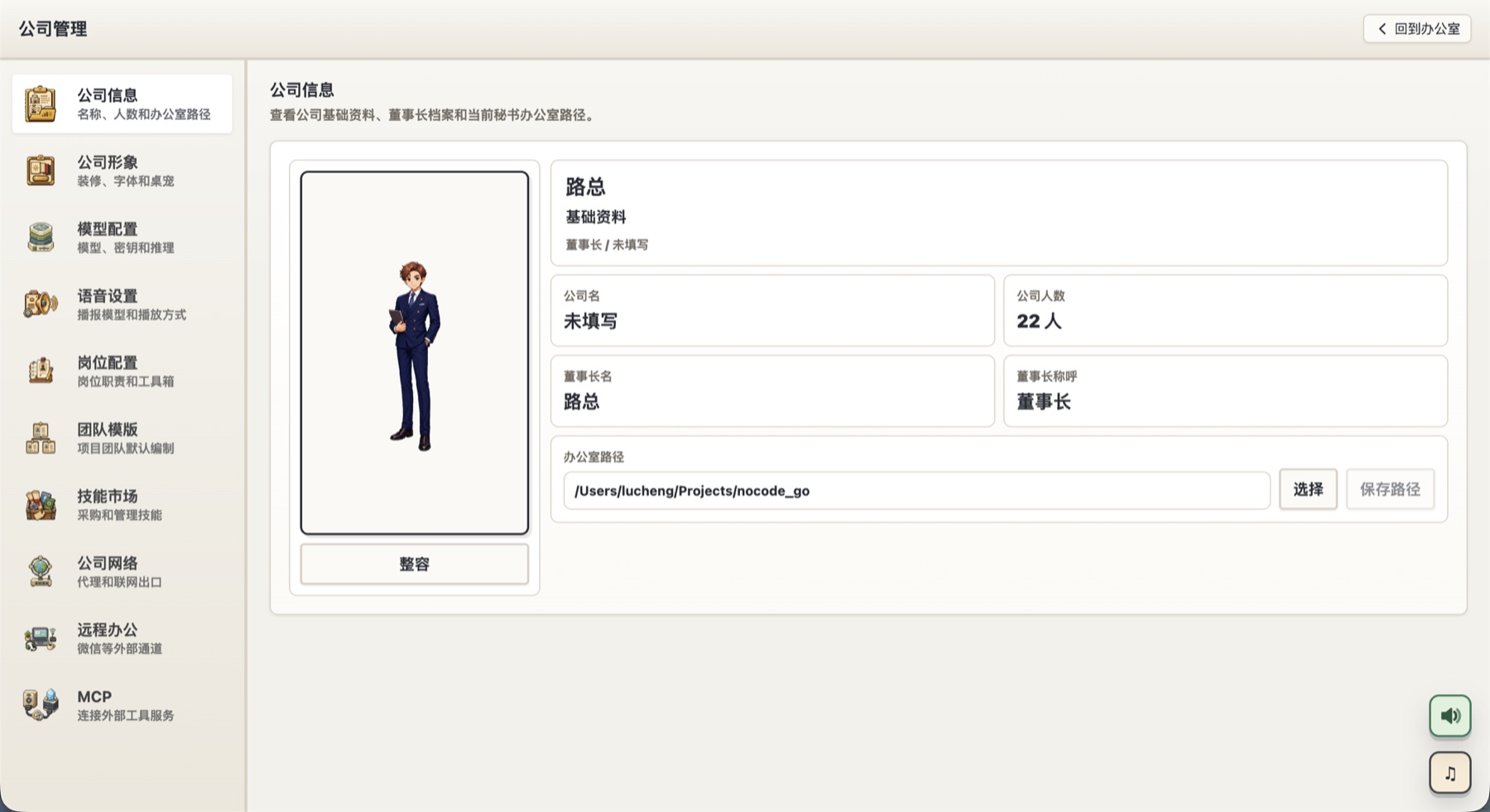This screenshot has width=1490, height=812.
Task: Open the 公司形象 menu item
Action: [x=122, y=171]
